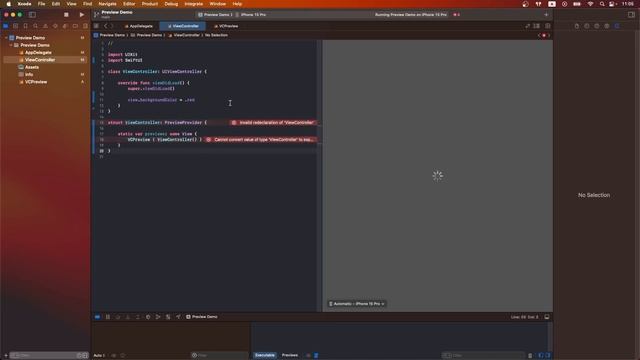
Task: Click the No Selection breadcrumb item
Action: pyautogui.click(x=216, y=35)
